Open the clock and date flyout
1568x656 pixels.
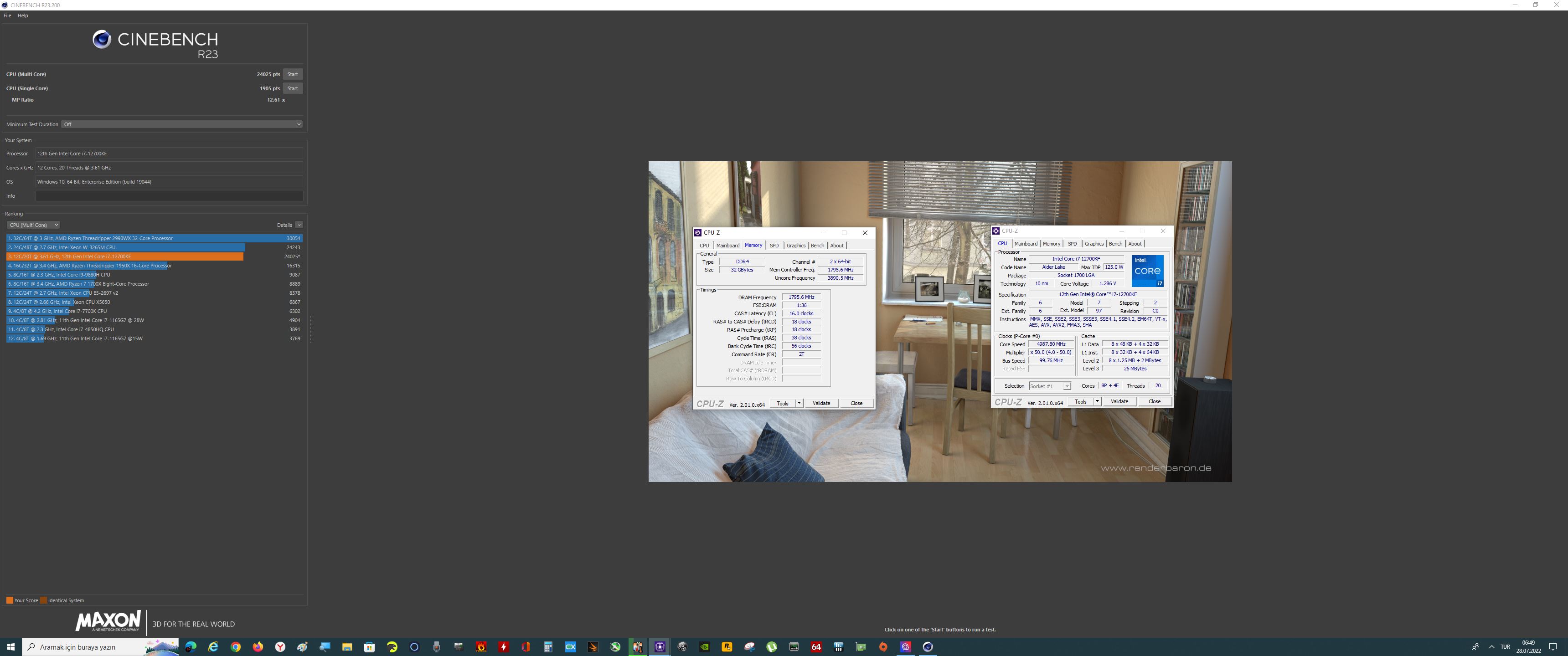[1528, 647]
